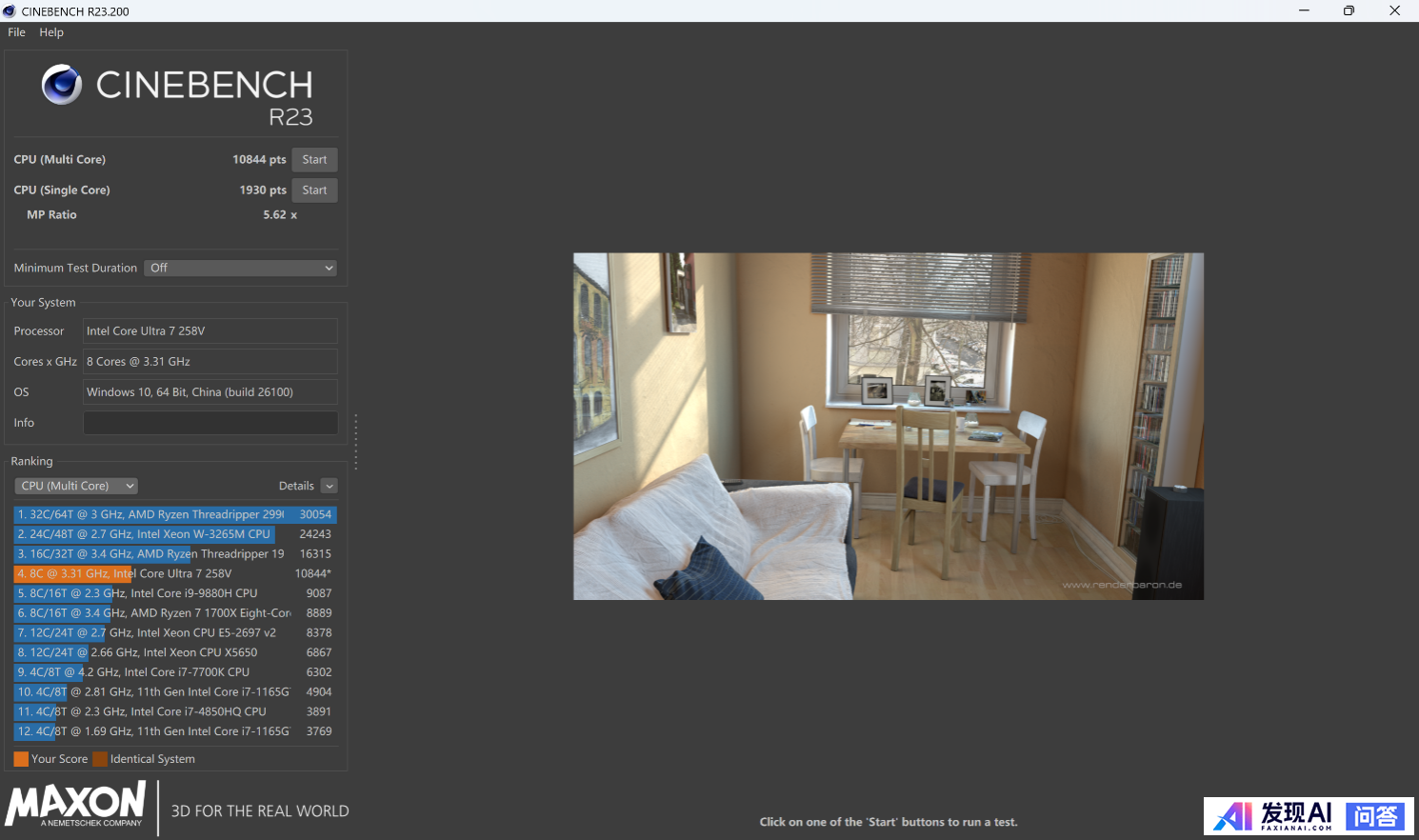Screen dimensions: 1419x840
Task: Select ranking row 5 Intel Core i9-9880H
Action: [x=175, y=593]
